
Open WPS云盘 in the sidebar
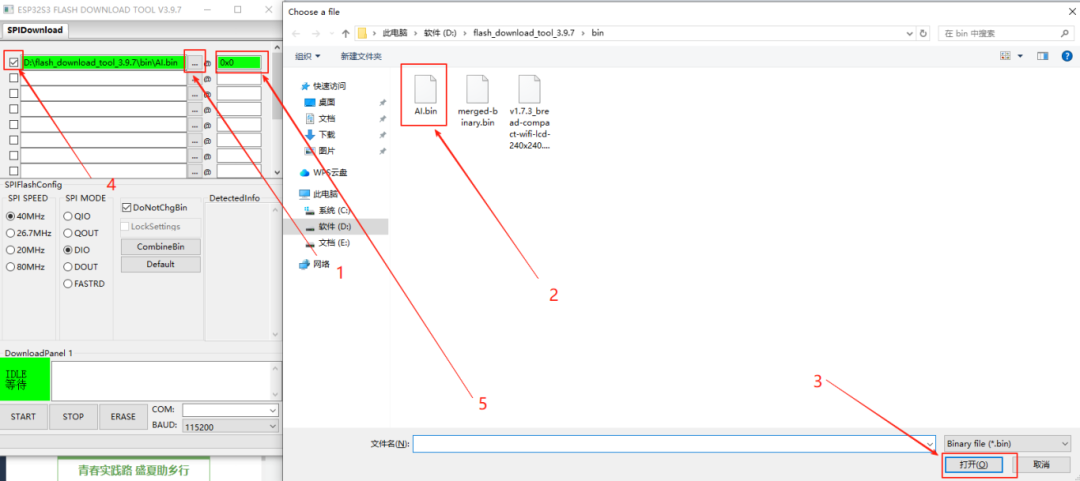point(322,172)
